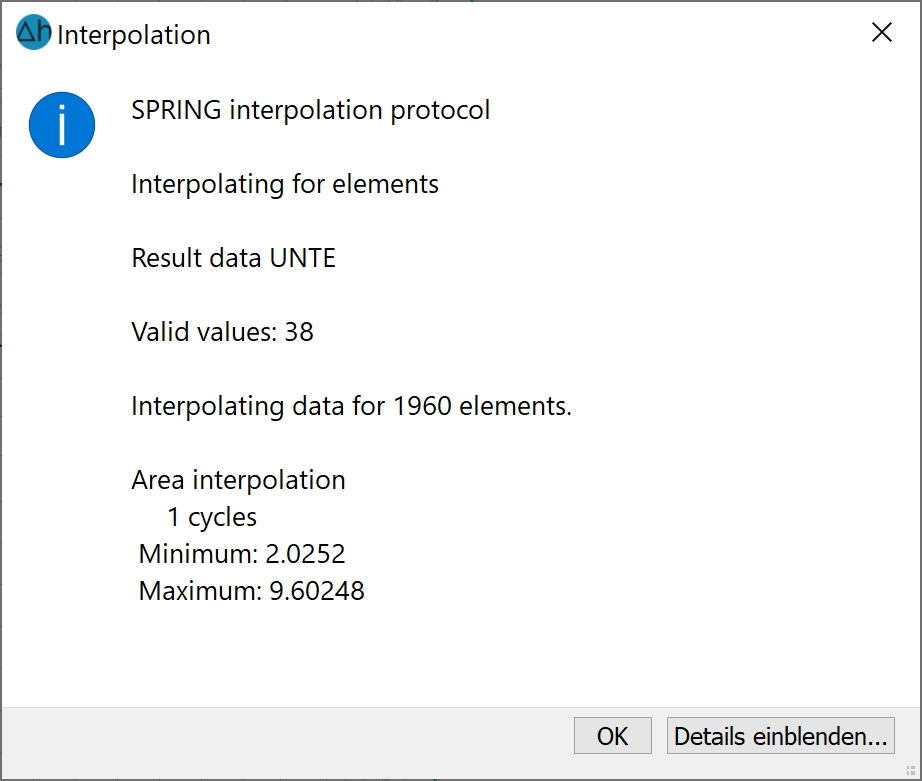Click the empty title bar area
The width and height of the screenshot is (922, 781).
coord(529,33)
